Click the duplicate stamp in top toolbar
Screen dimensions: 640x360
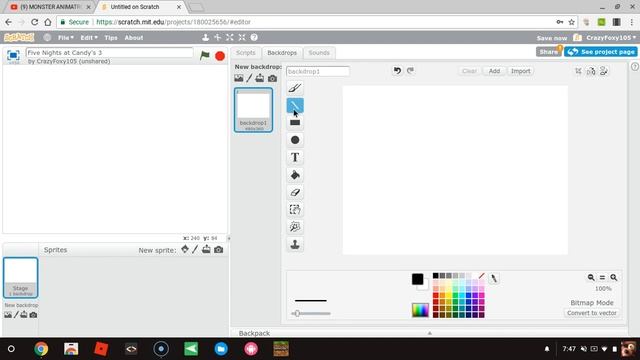pyautogui.click(x=205, y=38)
